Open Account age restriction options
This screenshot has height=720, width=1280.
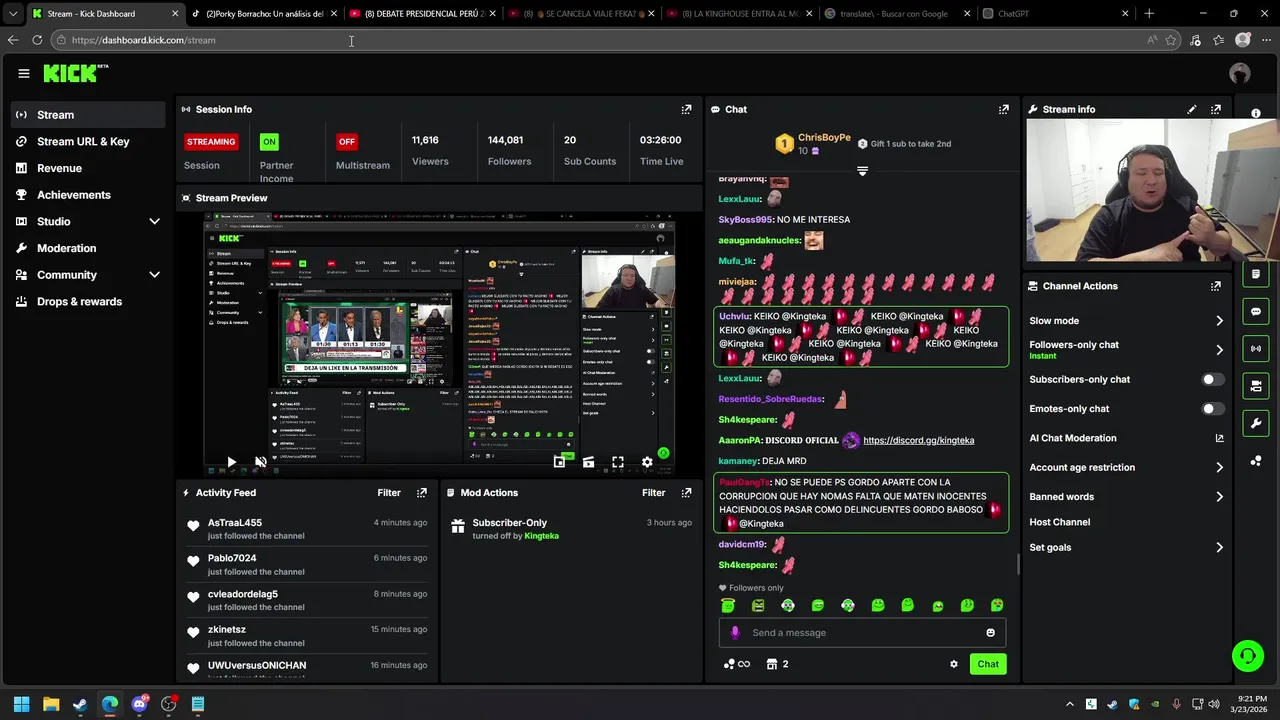[x=1126, y=467]
